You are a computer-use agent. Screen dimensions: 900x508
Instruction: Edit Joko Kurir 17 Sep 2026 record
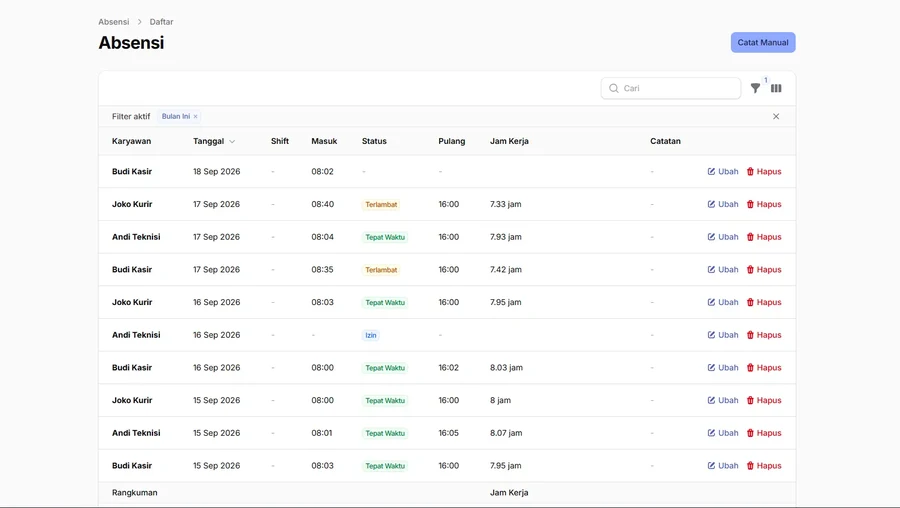click(x=723, y=204)
